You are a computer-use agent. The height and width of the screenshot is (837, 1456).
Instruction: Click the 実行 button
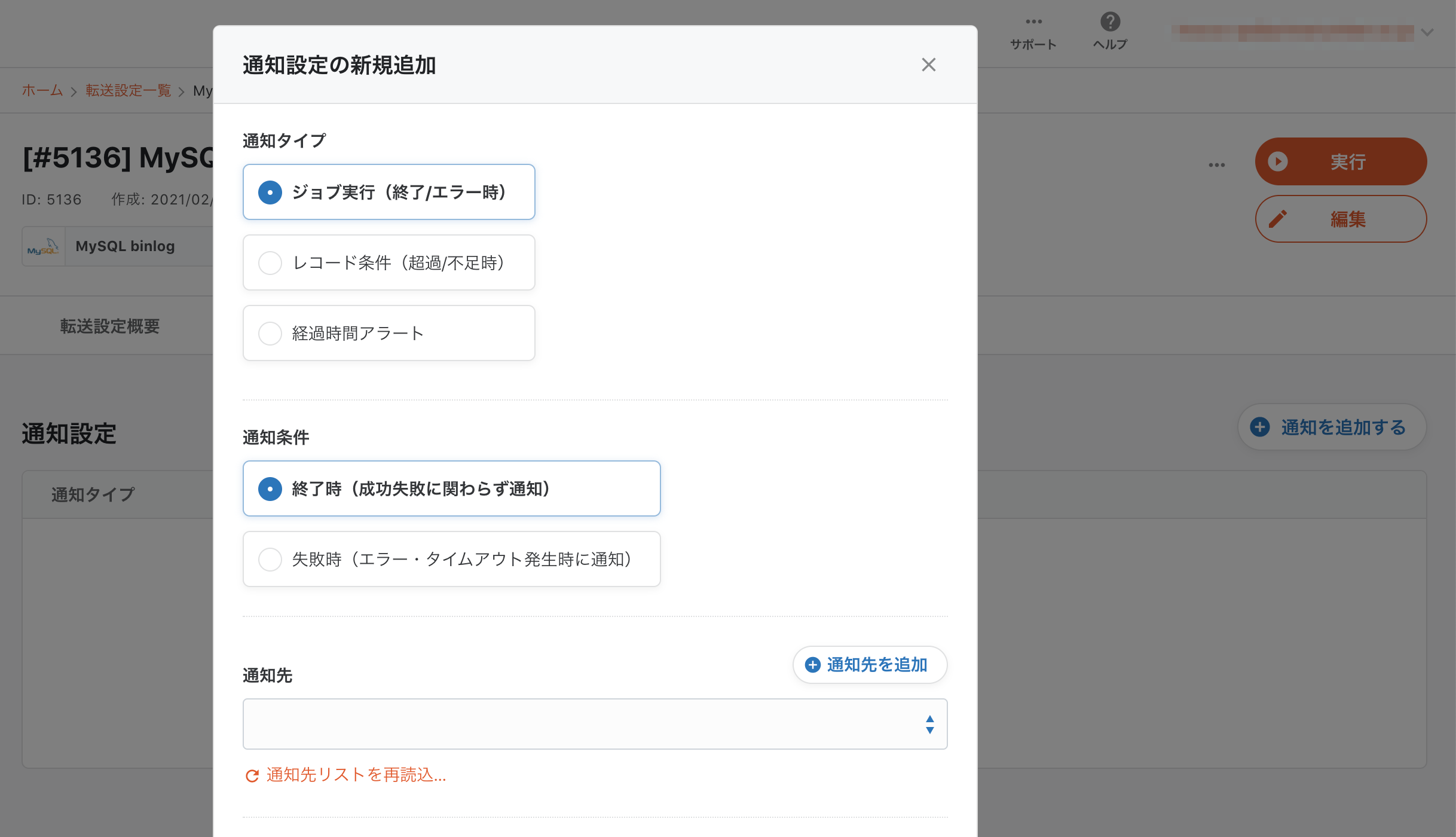(1341, 161)
